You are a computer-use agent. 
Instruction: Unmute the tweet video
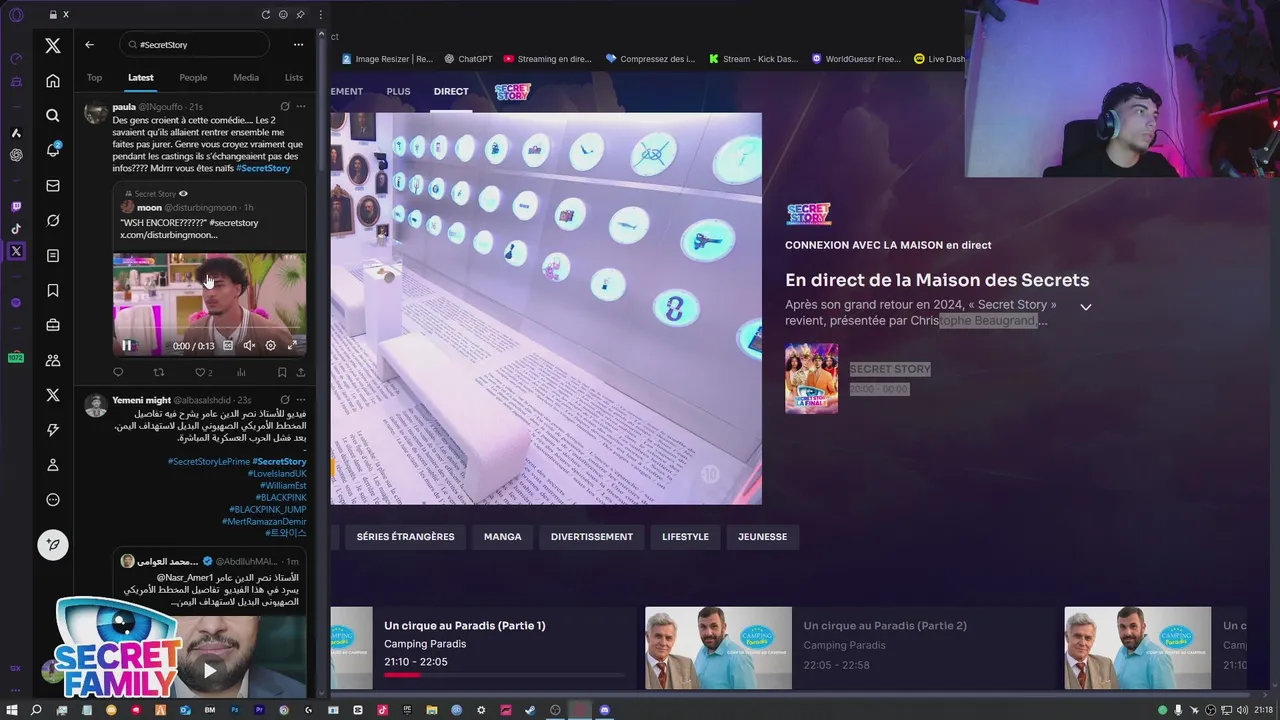249,346
